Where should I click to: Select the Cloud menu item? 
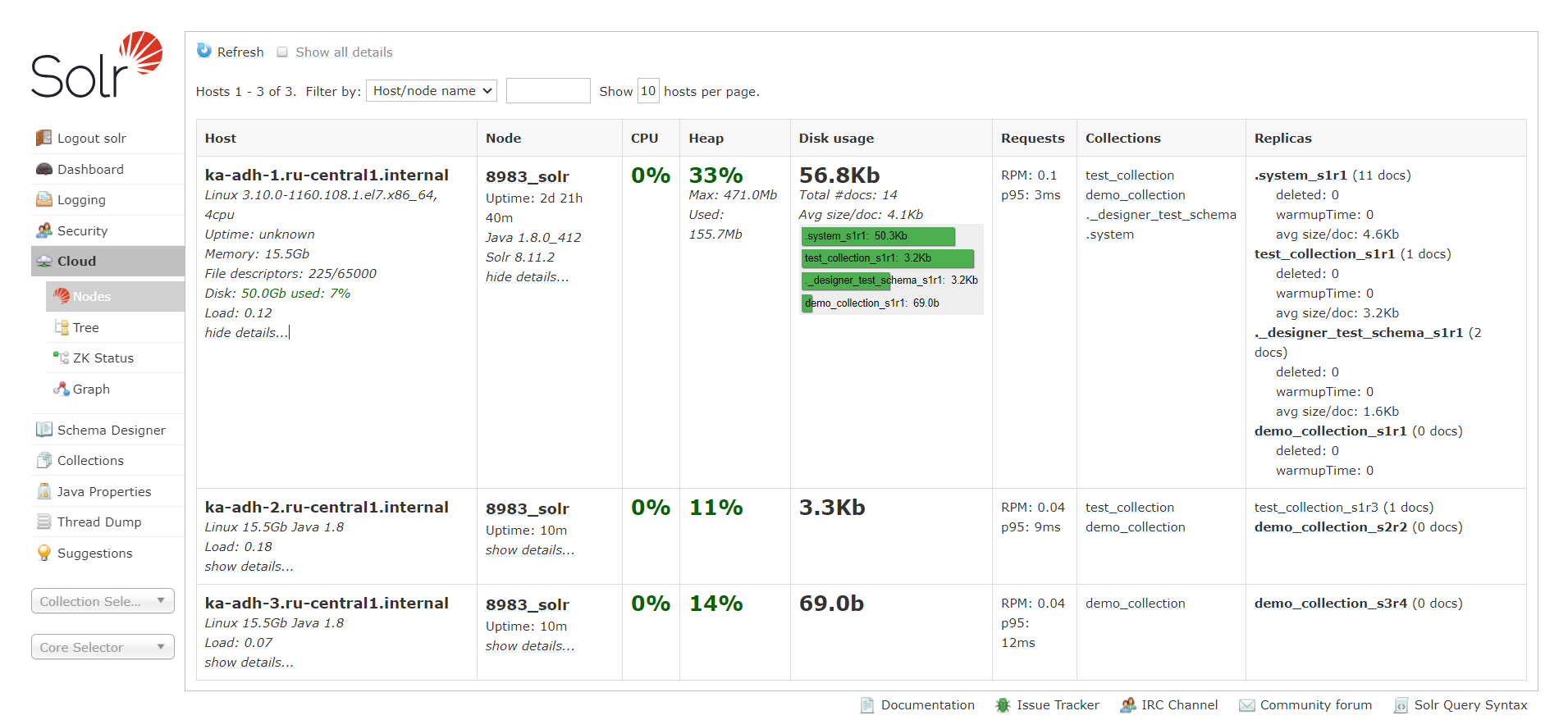pyautogui.click(x=107, y=261)
